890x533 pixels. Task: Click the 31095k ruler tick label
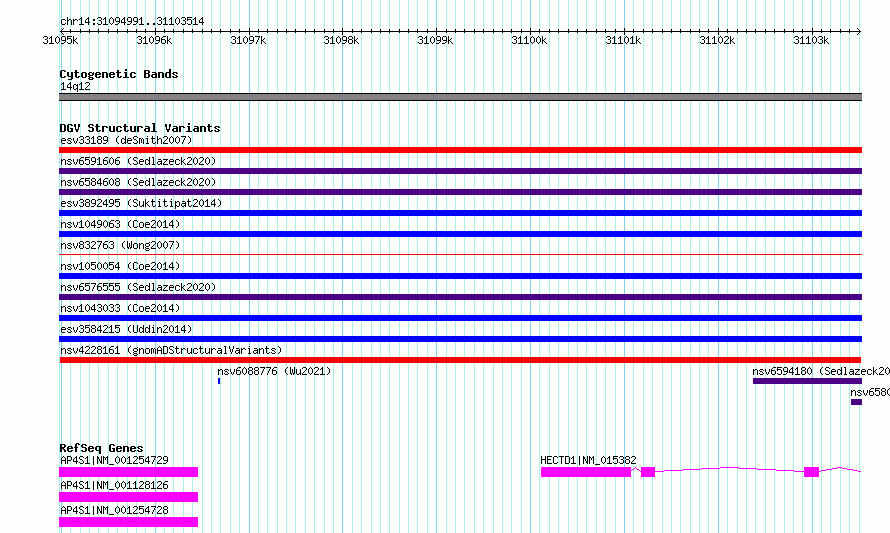coord(60,40)
